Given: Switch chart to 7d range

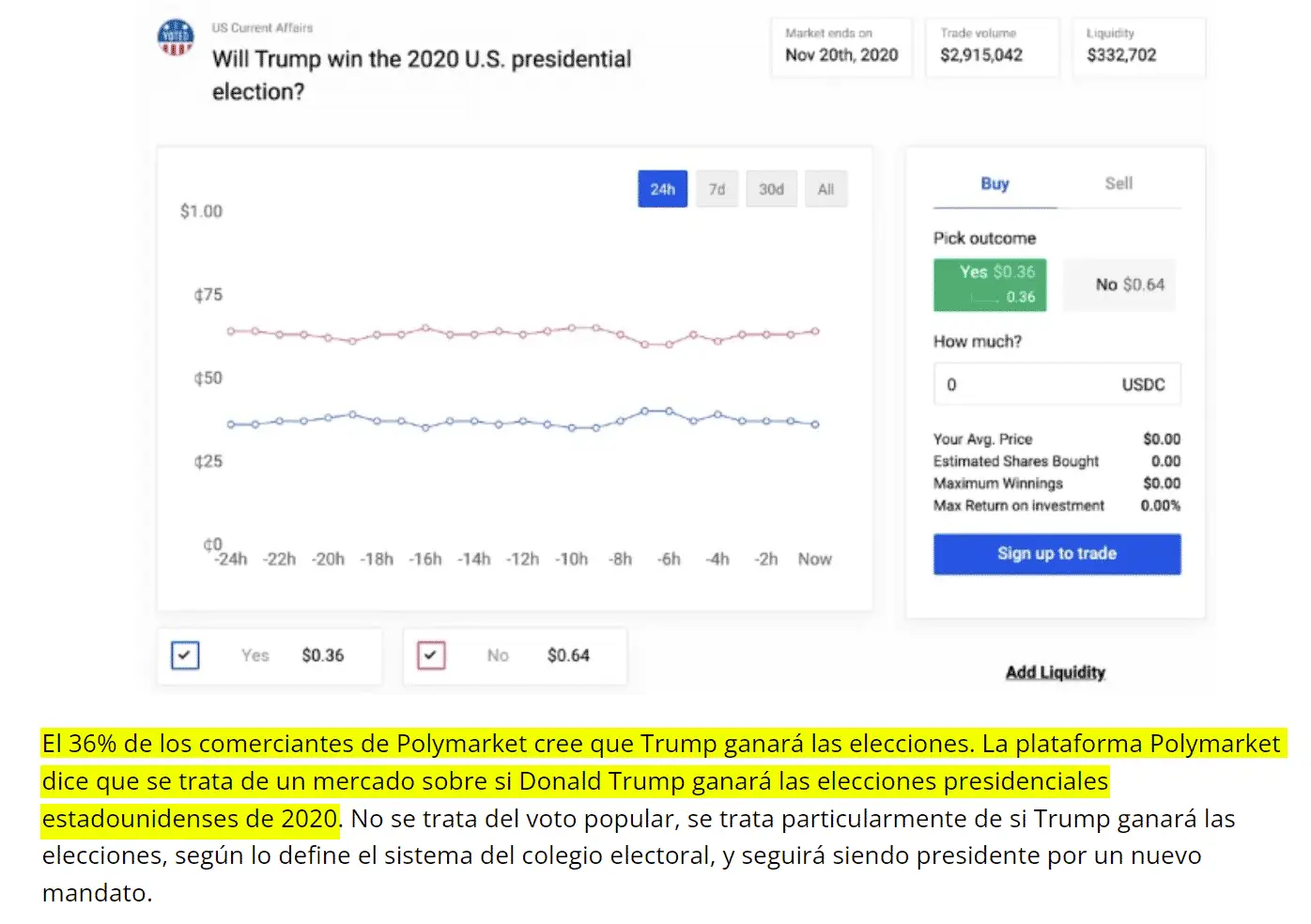Looking at the screenshot, I should click(x=717, y=189).
